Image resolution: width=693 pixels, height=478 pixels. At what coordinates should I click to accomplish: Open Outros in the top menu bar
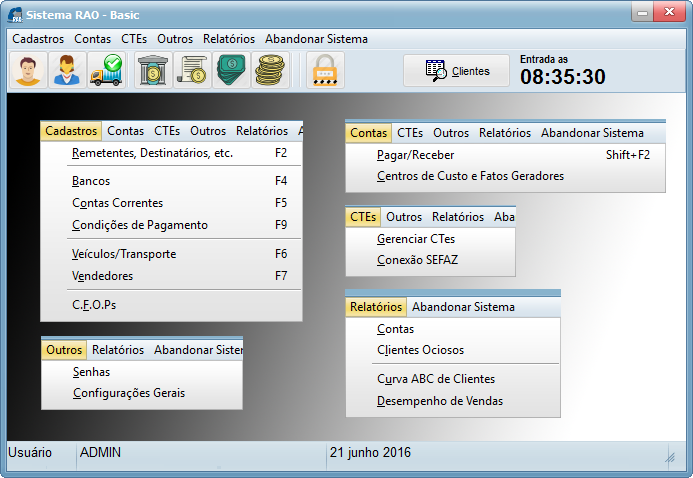click(x=175, y=39)
